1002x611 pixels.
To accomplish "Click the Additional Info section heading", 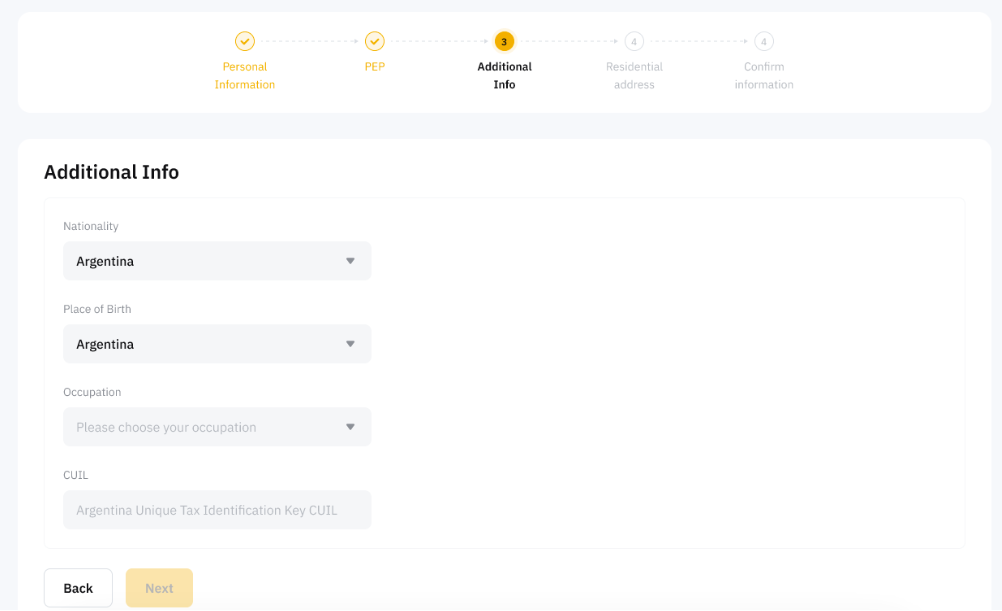I will (x=112, y=172).
